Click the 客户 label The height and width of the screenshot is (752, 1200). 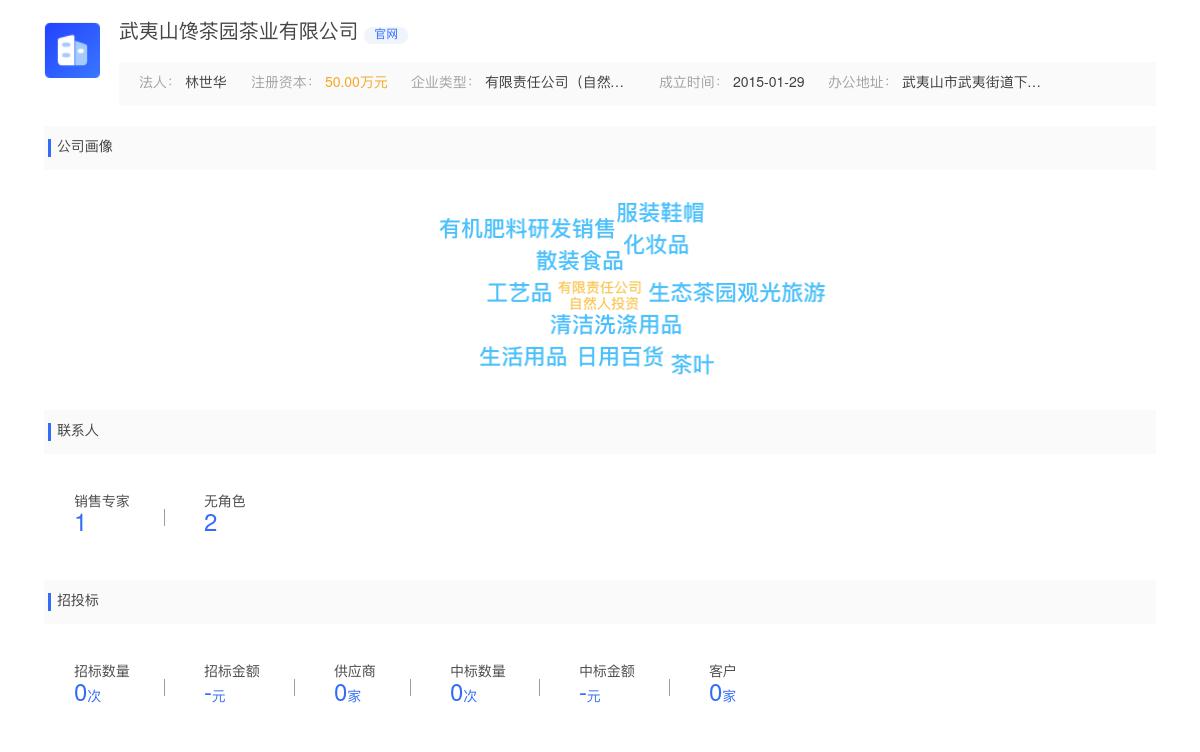[x=722, y=672]
